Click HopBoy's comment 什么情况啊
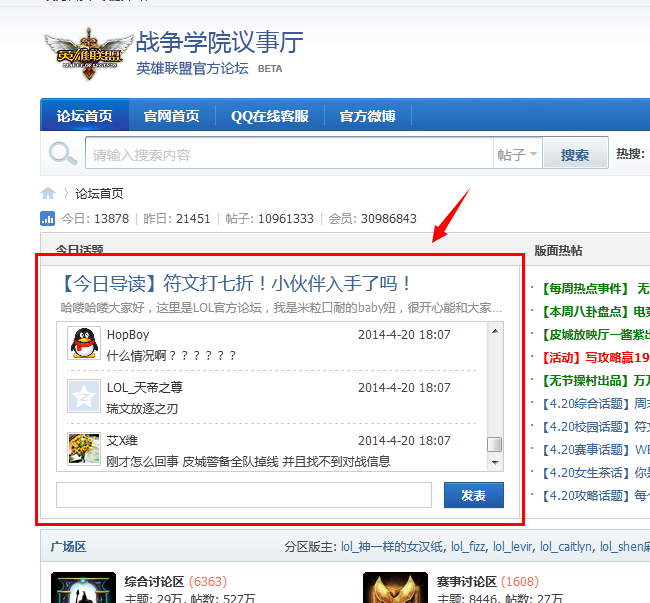The height and width of the screenshot is (603, 650). (x=171, y=356)
